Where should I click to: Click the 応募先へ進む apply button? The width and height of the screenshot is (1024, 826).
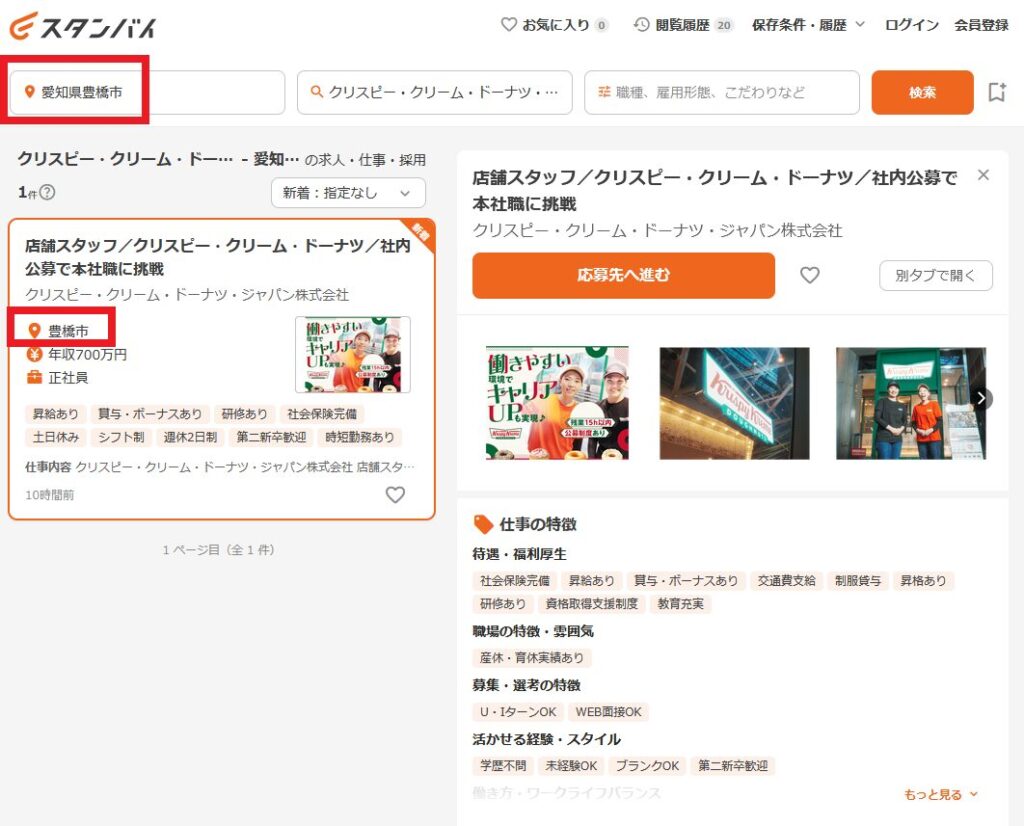[x=623, y=275]
